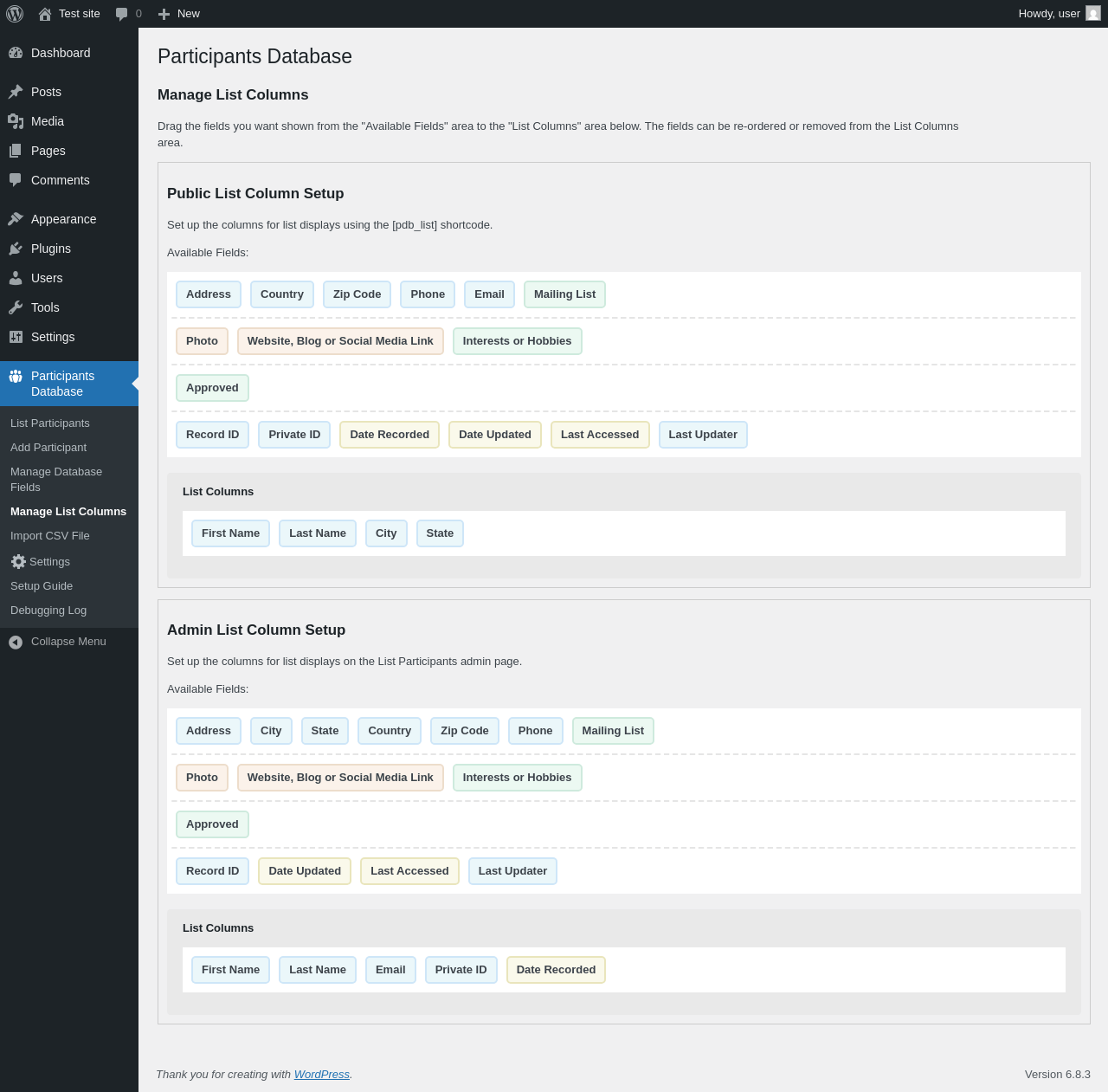Click the City chip in public list columns
Viewport: 1108px width, 1092px height.
tap(386, 533)
